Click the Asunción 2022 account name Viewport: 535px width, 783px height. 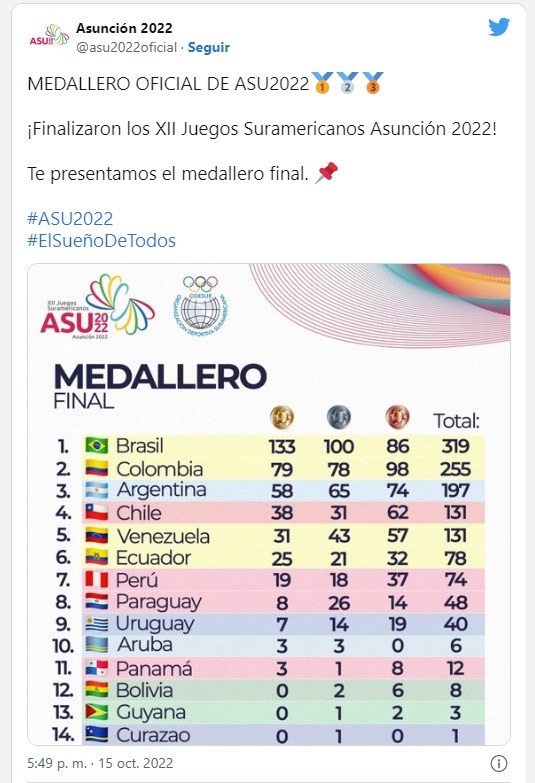click(x=124, y=28)
